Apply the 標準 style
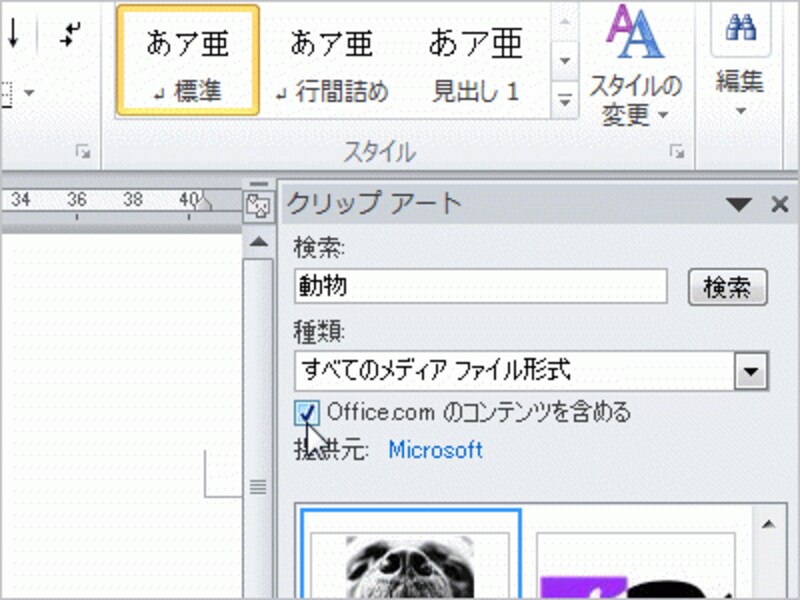The width and height of the screenshot is (800, 600). pyautogui.click(x=188, y=60)
